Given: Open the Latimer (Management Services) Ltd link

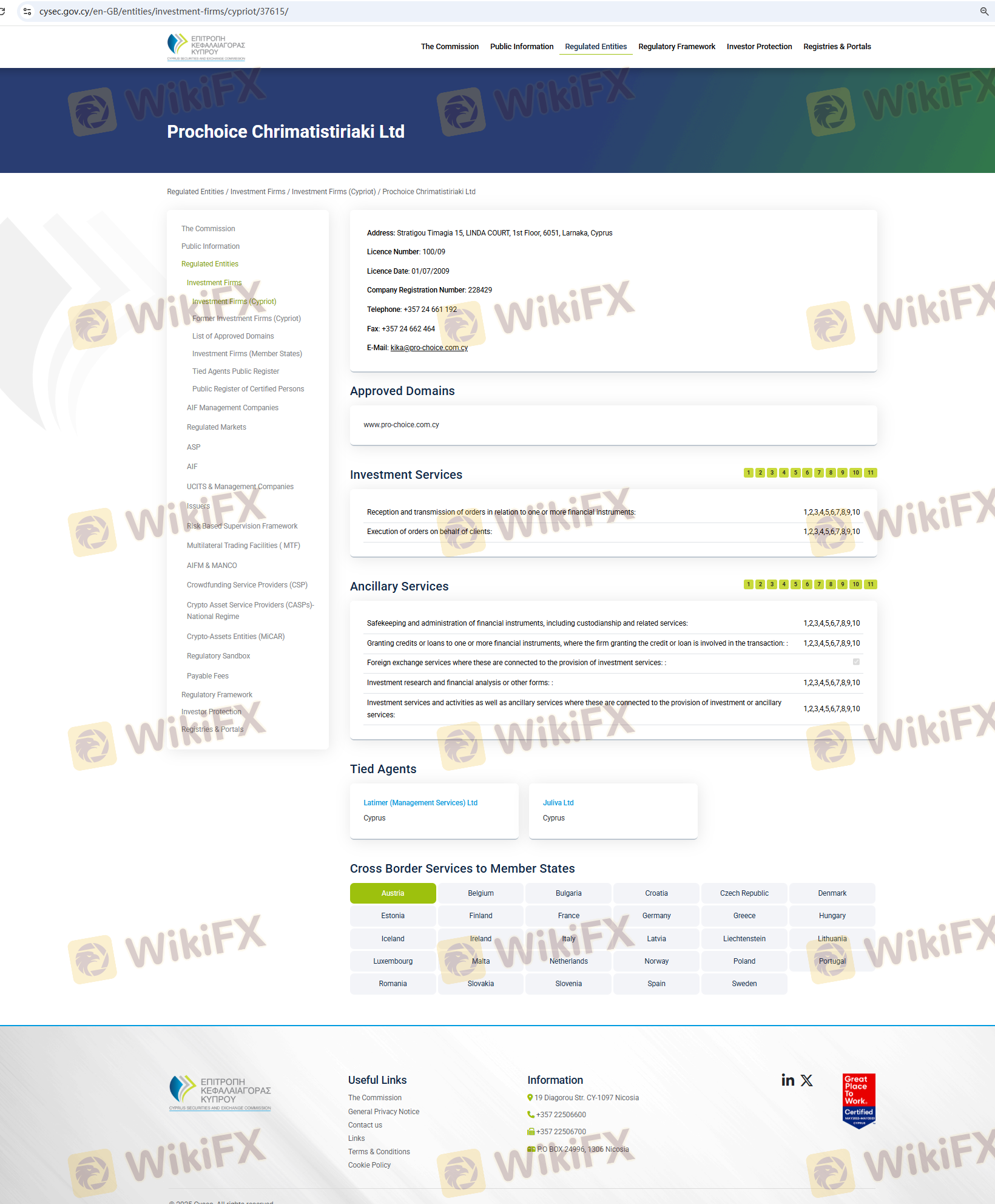Looking at the screenshot, I should (x=420, y=803).
